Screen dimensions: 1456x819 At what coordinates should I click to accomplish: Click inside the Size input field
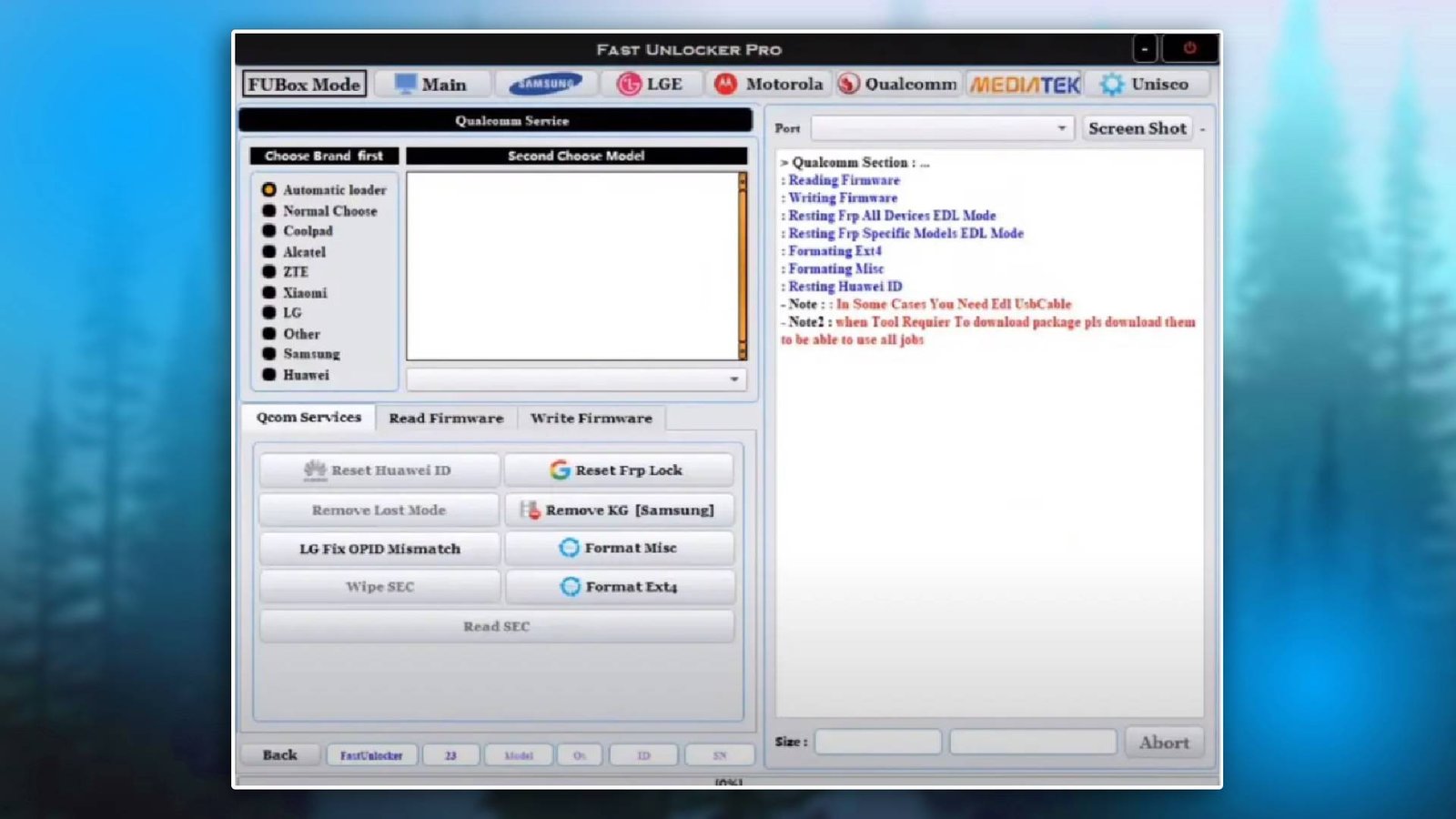click(877, 743)
